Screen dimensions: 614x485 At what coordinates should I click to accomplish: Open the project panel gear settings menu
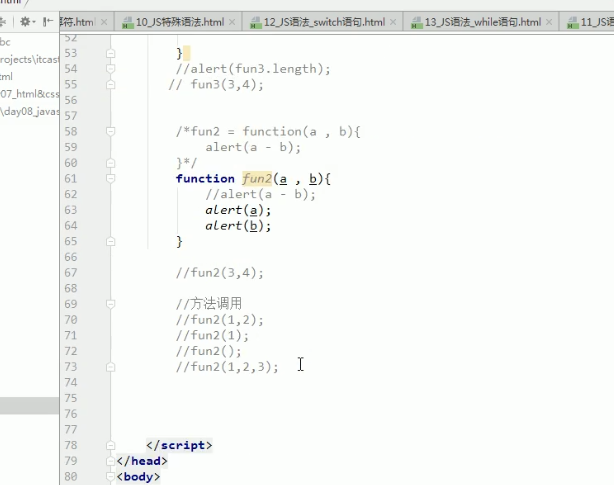click(x=27, y=22)
